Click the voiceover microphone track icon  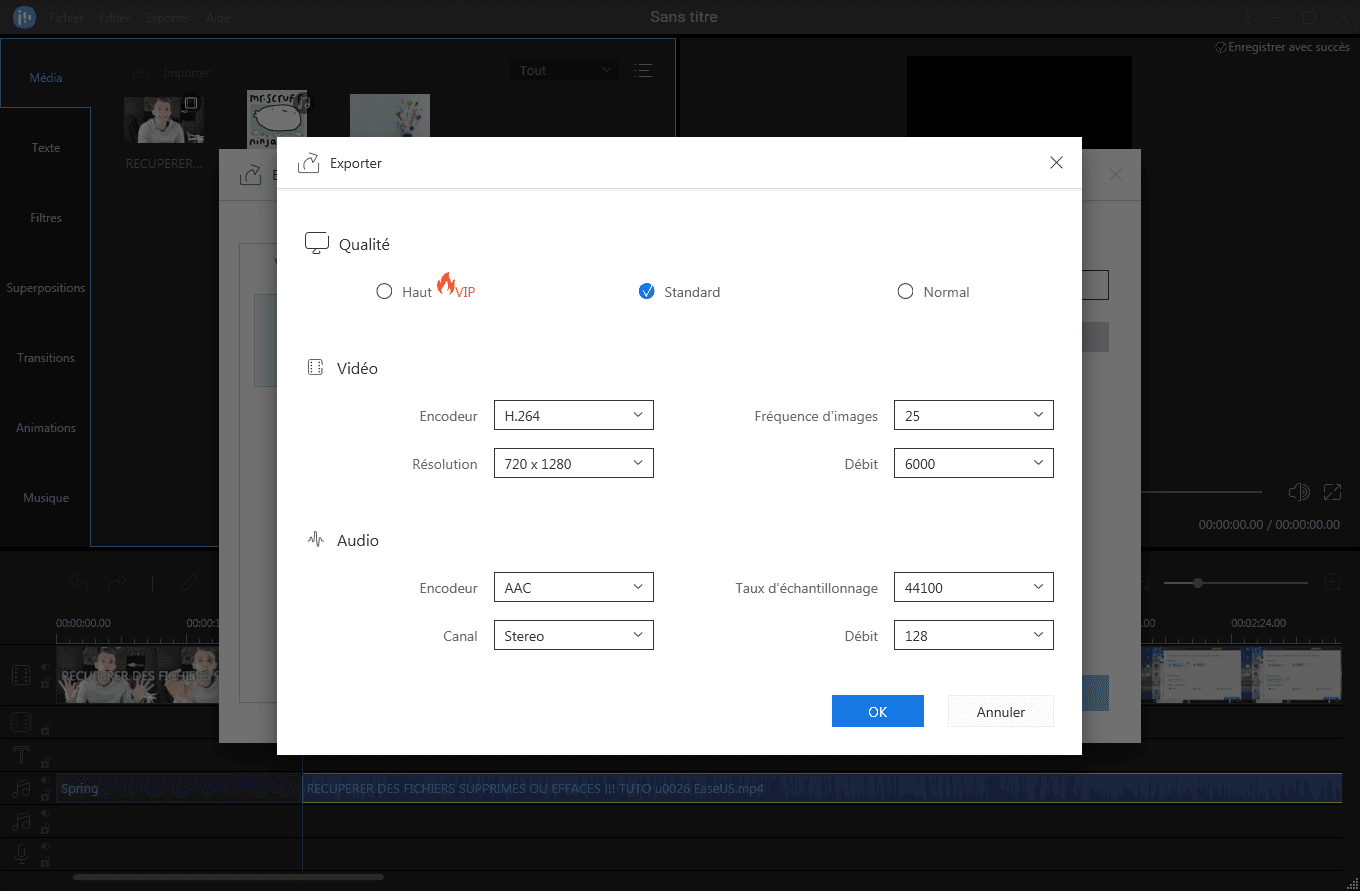[21, 855]
